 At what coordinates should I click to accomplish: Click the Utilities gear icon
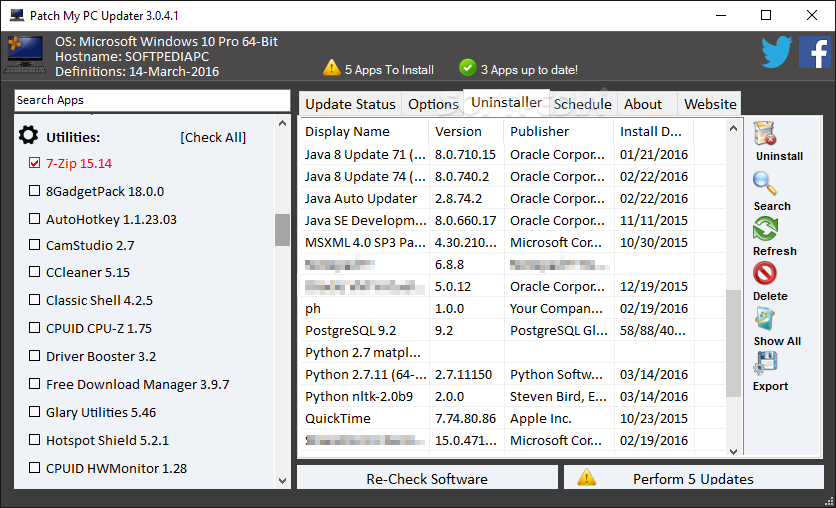[x=28, y=135]
